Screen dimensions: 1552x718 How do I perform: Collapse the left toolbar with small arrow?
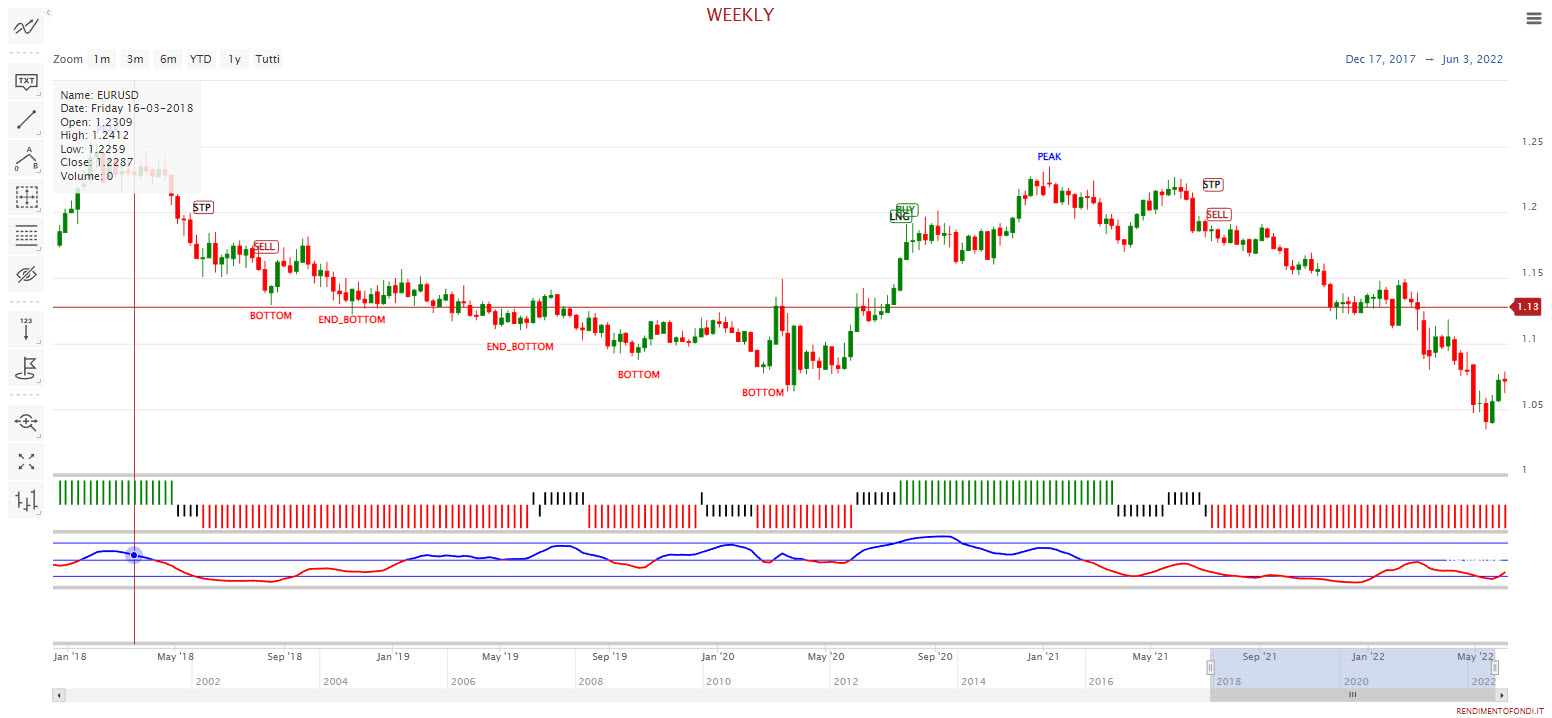(x=49, y=12)
